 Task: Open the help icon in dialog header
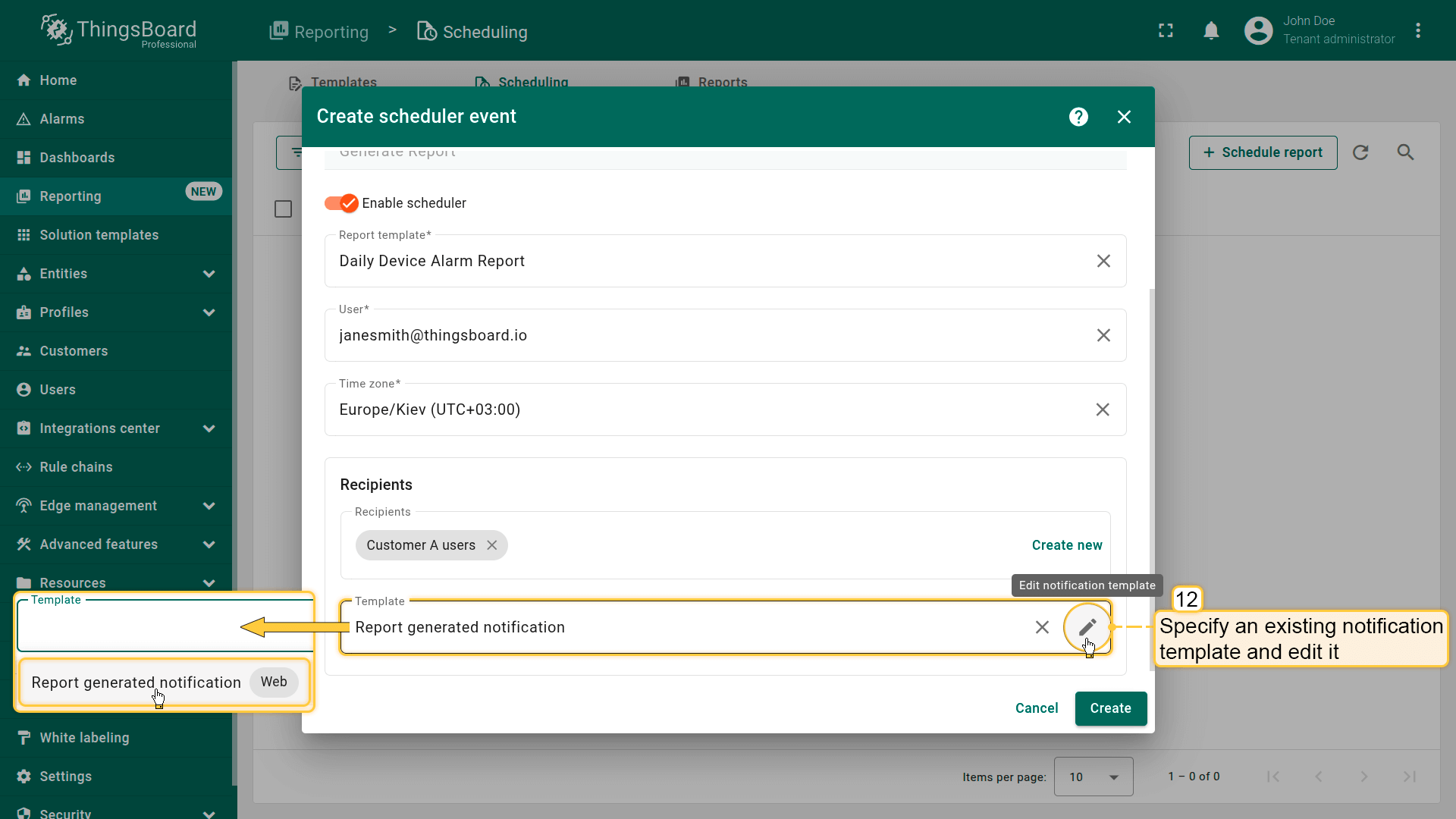point(1078,117)
